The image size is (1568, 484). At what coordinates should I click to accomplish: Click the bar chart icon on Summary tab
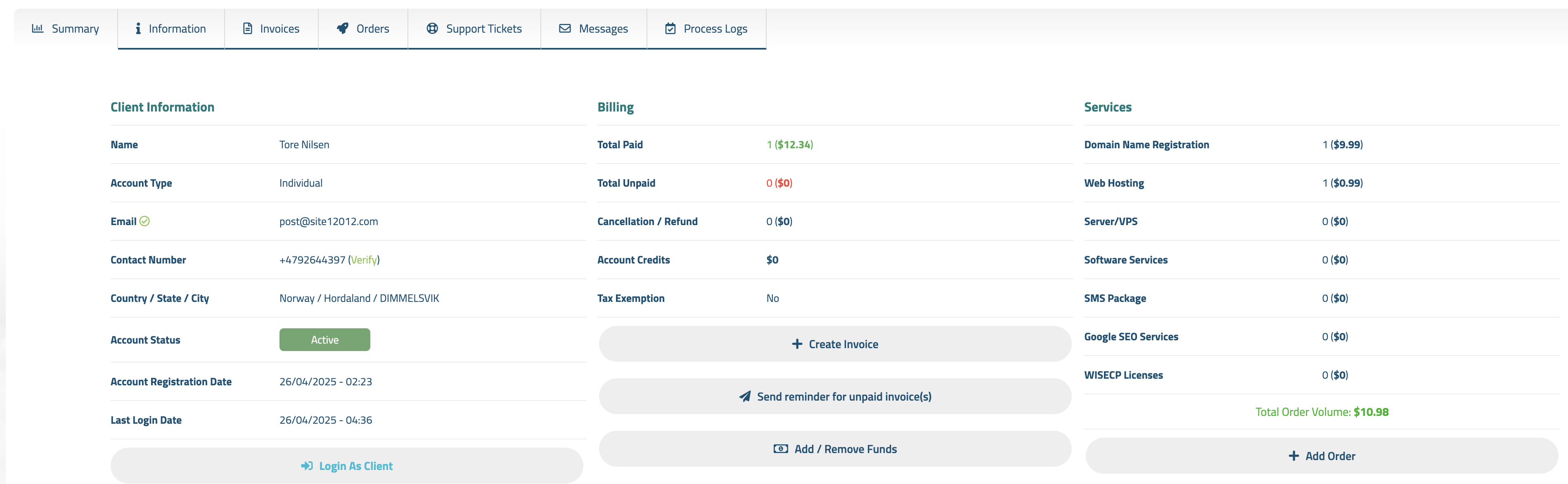38,28
